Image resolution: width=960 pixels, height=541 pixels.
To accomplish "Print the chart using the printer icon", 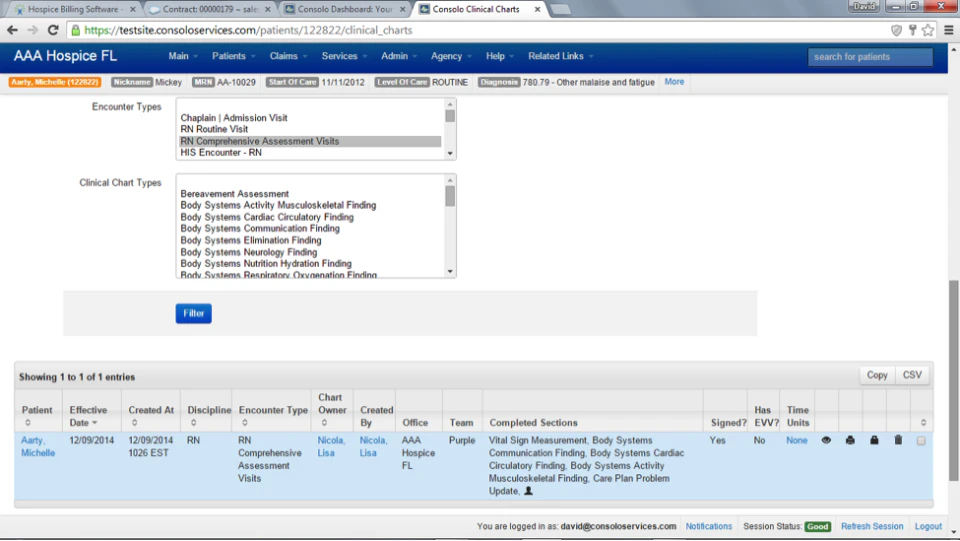I will click(850, 440).
